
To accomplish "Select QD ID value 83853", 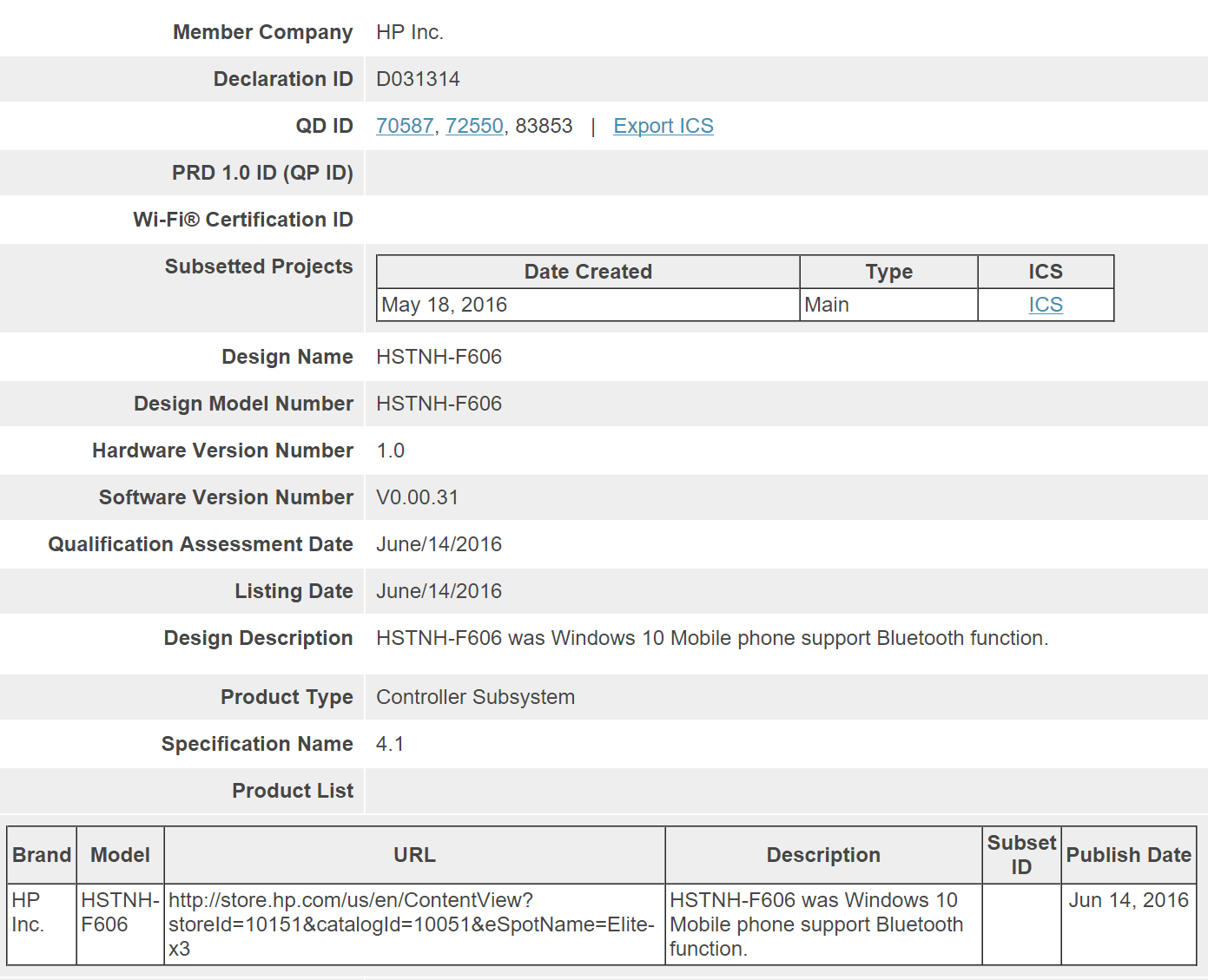I will [x=544, y=126].
